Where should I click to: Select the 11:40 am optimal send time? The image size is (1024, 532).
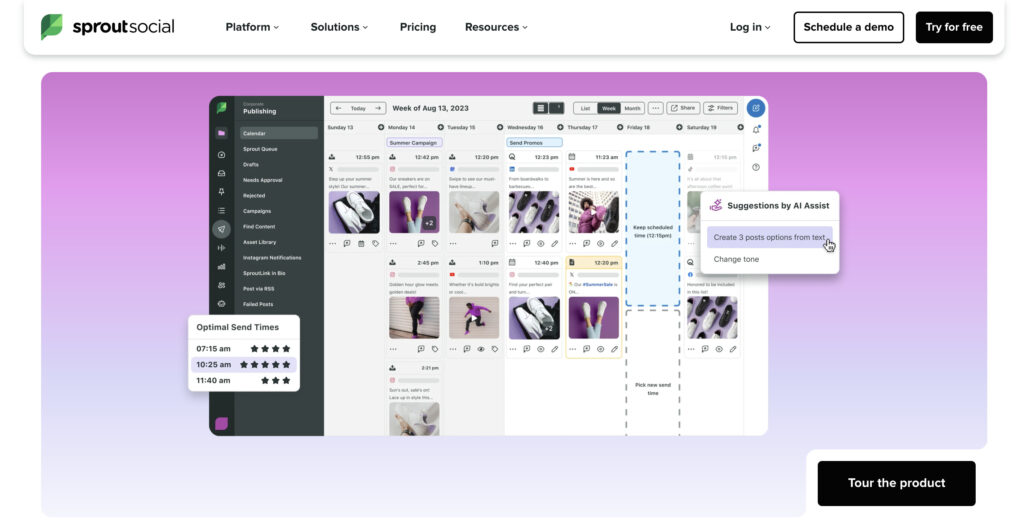pyautogui.click(x=244, y=380)
